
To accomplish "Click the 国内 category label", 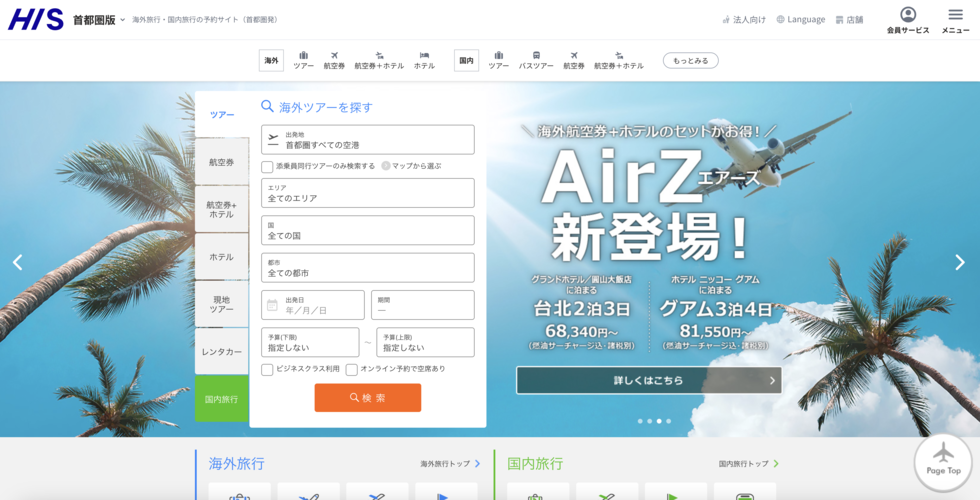I will tap(466, 61).
